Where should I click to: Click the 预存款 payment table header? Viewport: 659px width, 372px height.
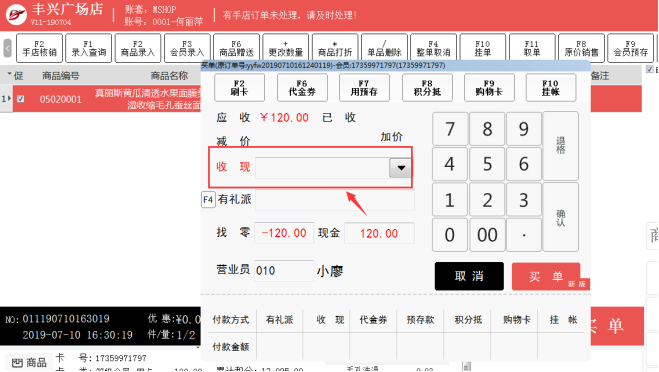pyautogui.click(x=420, y=320)
